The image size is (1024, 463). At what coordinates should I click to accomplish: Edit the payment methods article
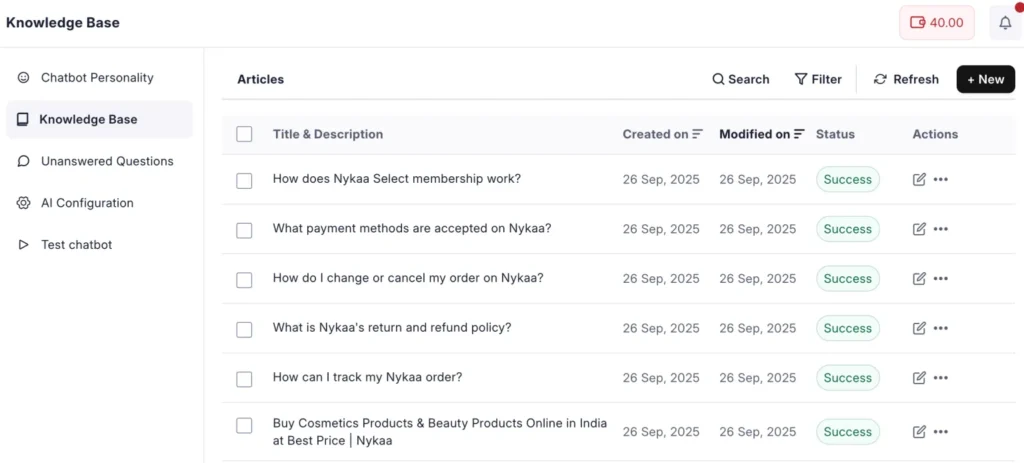pyautogui.click(x=919, y=229)
